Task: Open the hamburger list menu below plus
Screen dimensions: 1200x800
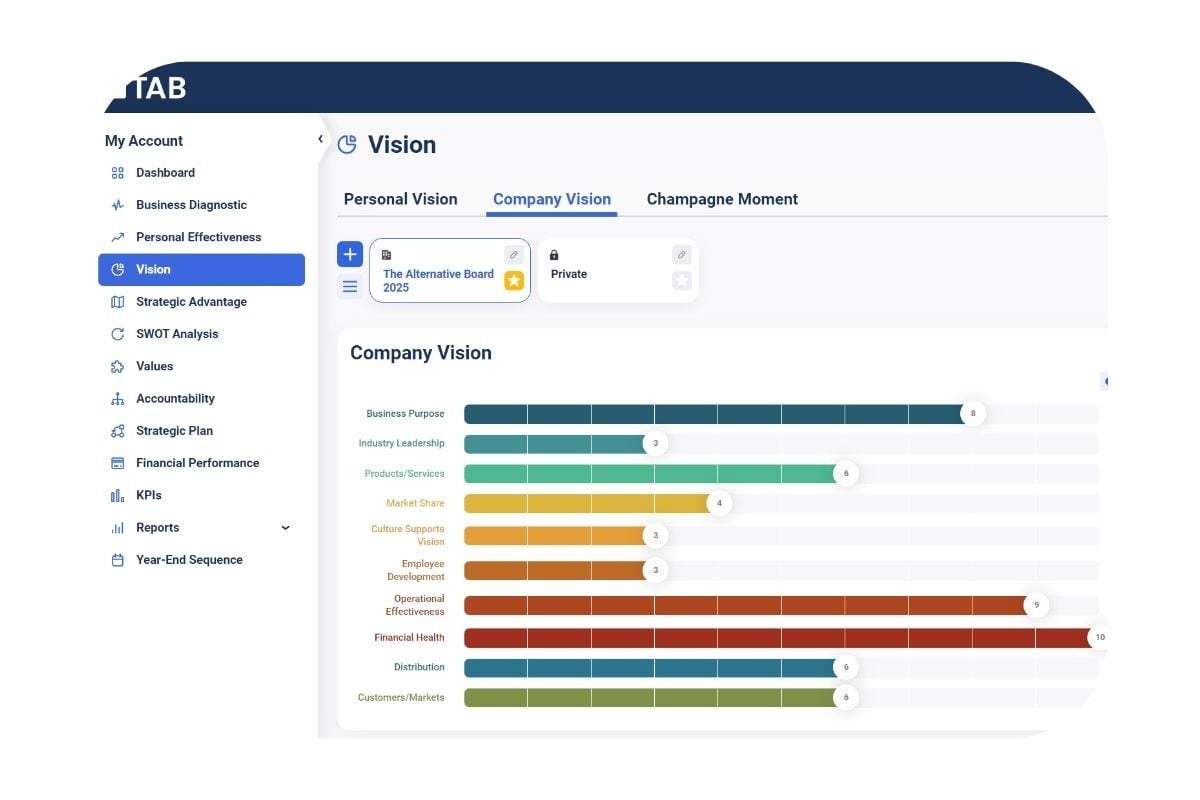Action: (x=350, y=287)
